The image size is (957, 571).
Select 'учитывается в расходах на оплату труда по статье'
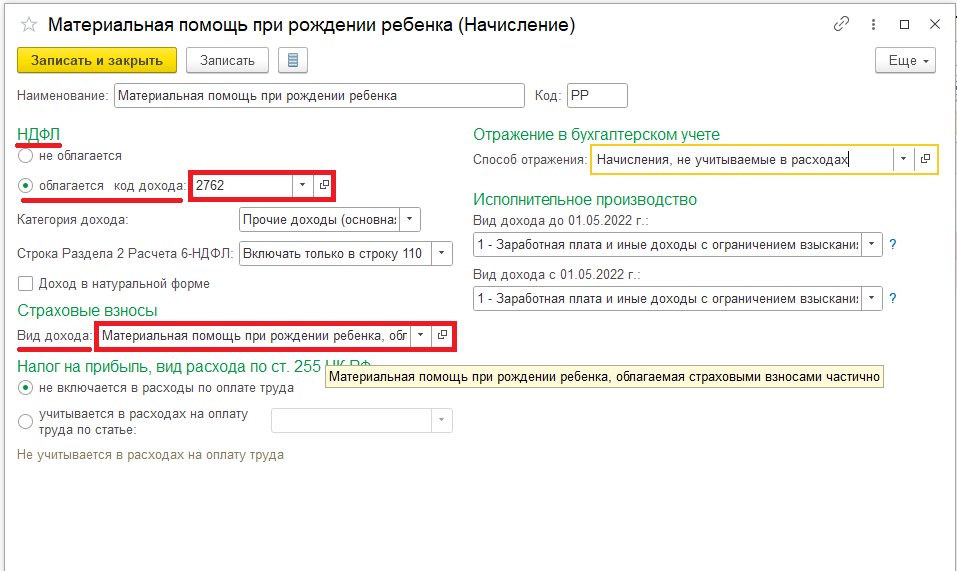(x=25, y=422)
